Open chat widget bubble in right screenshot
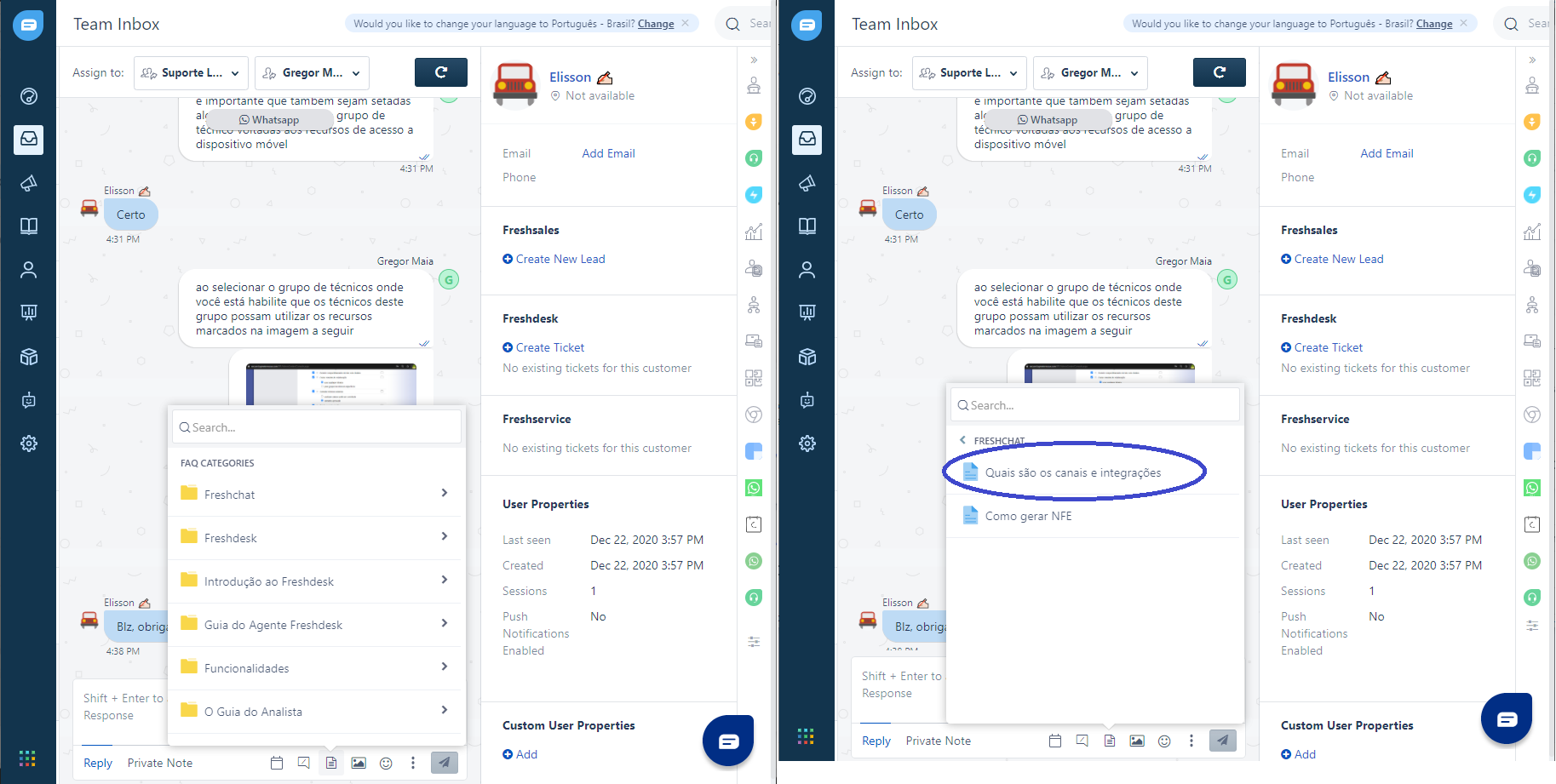This screenshot has width=1556, height=784. point(1507,718)
